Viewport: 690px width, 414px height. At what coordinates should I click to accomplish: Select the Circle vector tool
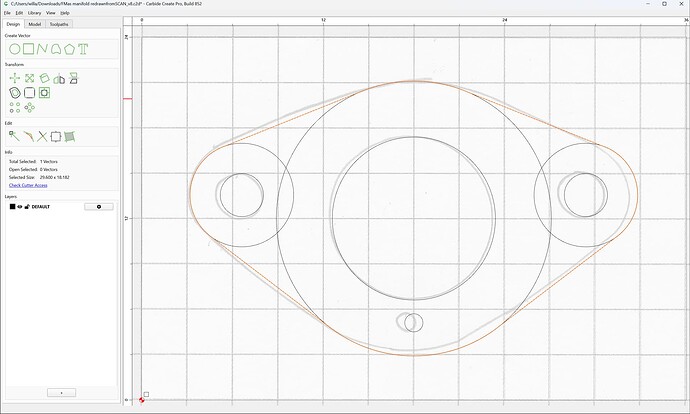click(x=15, y=49)
